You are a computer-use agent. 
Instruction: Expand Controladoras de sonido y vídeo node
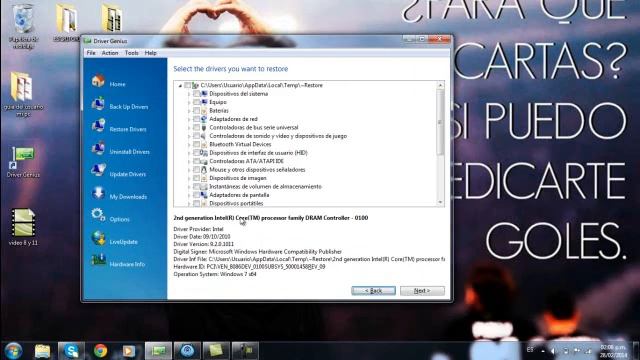coord(189,136)
